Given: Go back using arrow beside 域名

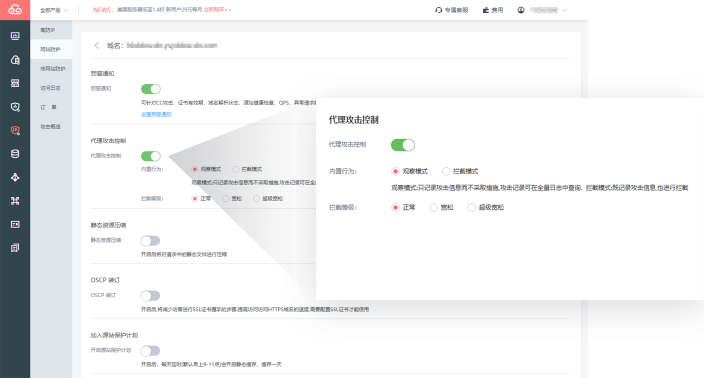Looking at the screenshot, I should pyautogui.click(x=97, y=45).
